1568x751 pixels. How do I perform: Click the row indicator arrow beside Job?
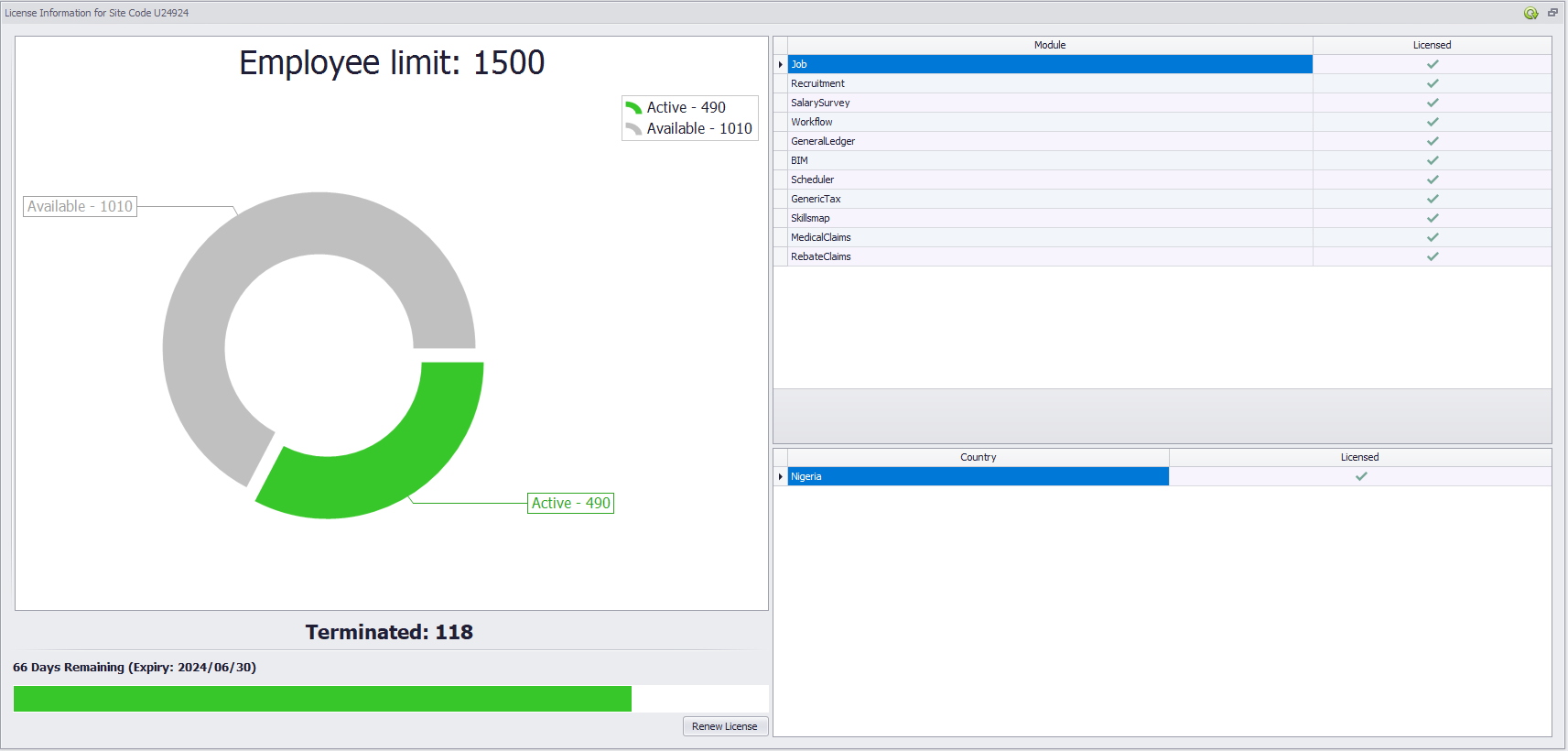tap(781, 64)
